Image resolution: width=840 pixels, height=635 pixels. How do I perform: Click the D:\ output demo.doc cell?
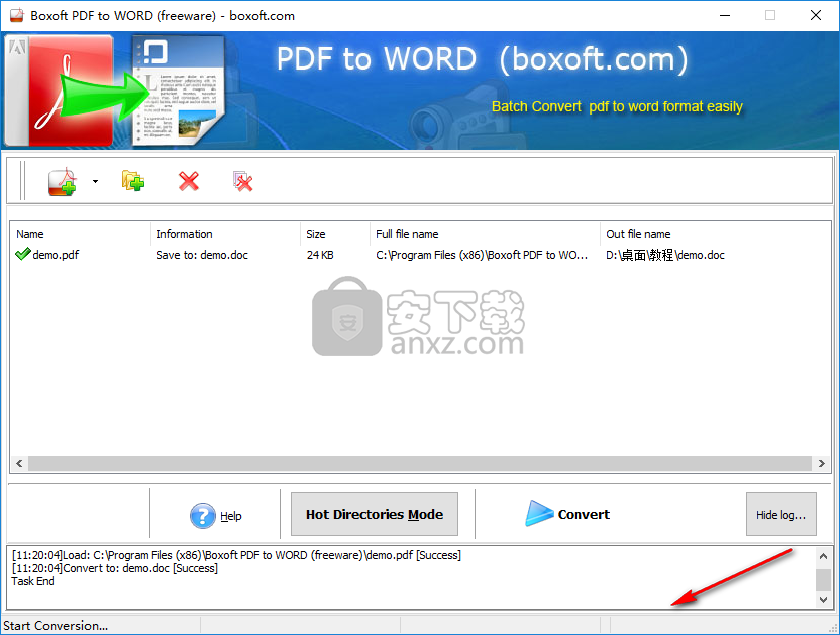[665, 255]
